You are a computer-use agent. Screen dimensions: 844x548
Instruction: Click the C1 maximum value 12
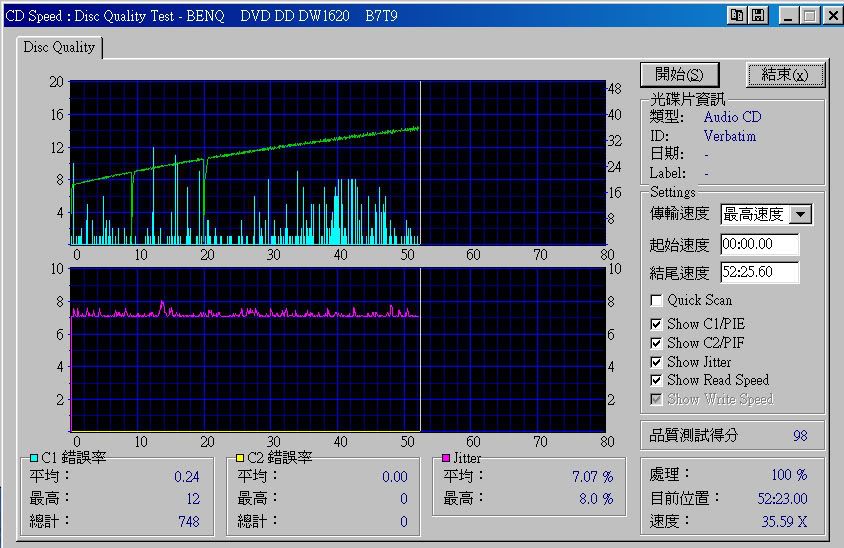point(193,499)
